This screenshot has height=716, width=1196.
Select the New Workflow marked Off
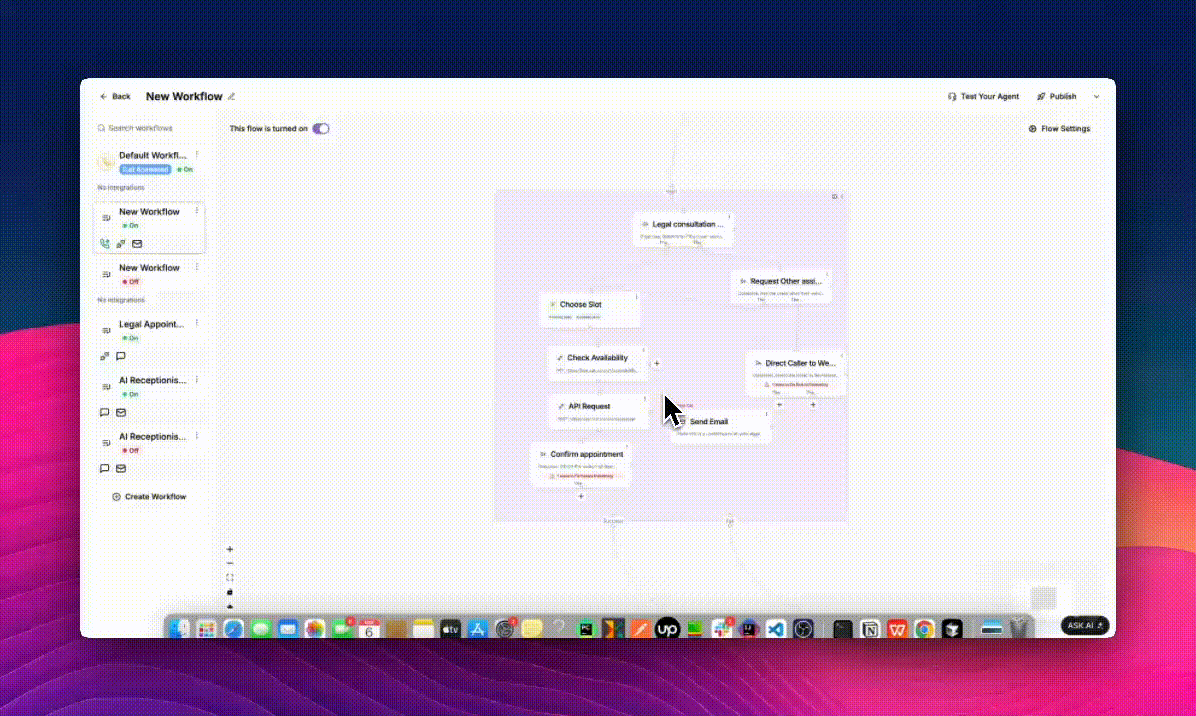[x=149, y=275]
